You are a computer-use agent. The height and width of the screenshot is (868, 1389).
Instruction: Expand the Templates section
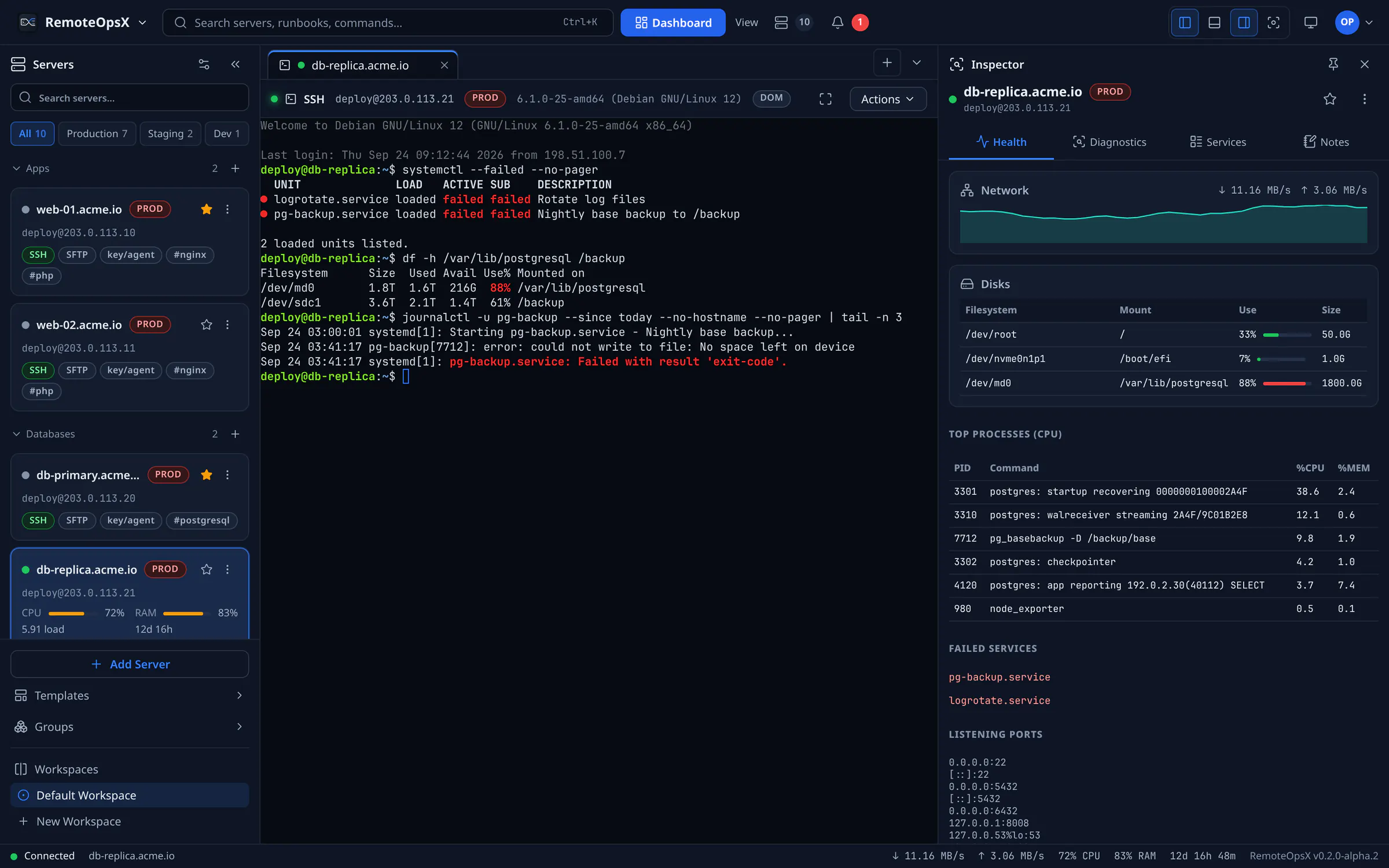[130, 696]
